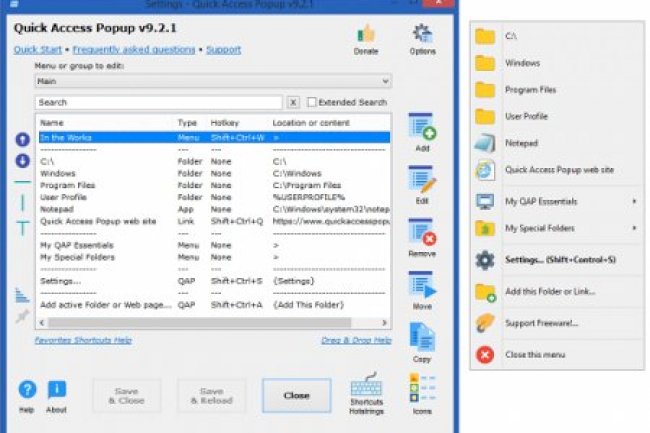Screen dimensions: 650x433
Task: Click the Copy favorite icon
Action: [422, 337]
